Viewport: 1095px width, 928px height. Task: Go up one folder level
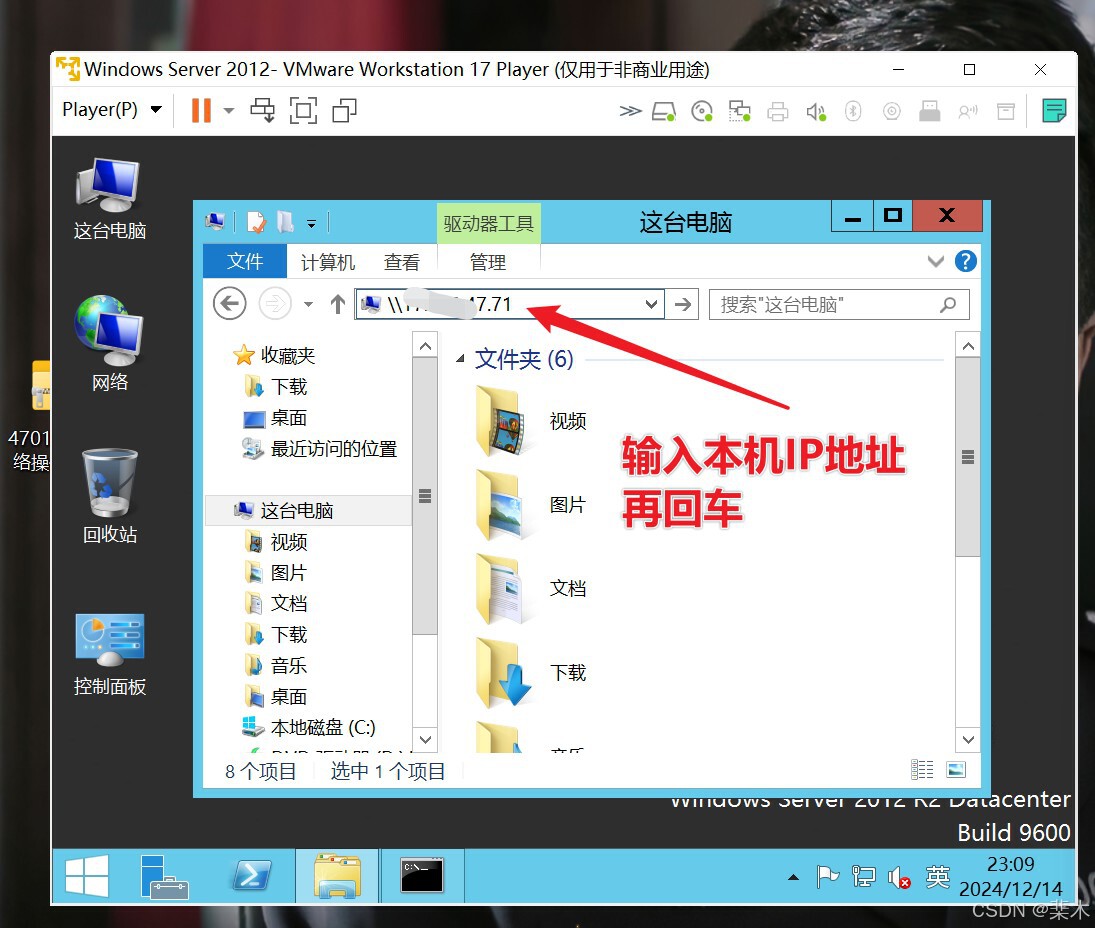[x=338, y=304]
